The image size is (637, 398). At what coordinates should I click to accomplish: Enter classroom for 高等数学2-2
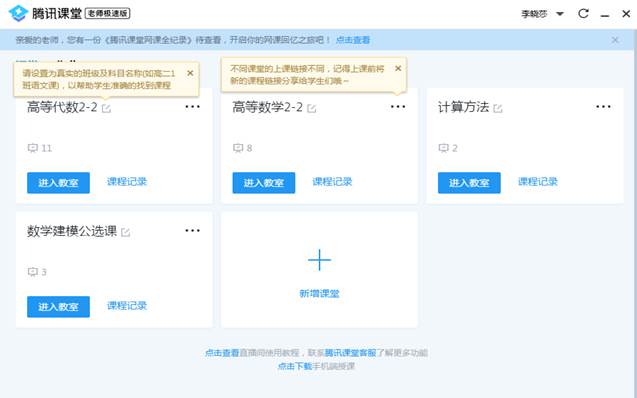[264, 183]
